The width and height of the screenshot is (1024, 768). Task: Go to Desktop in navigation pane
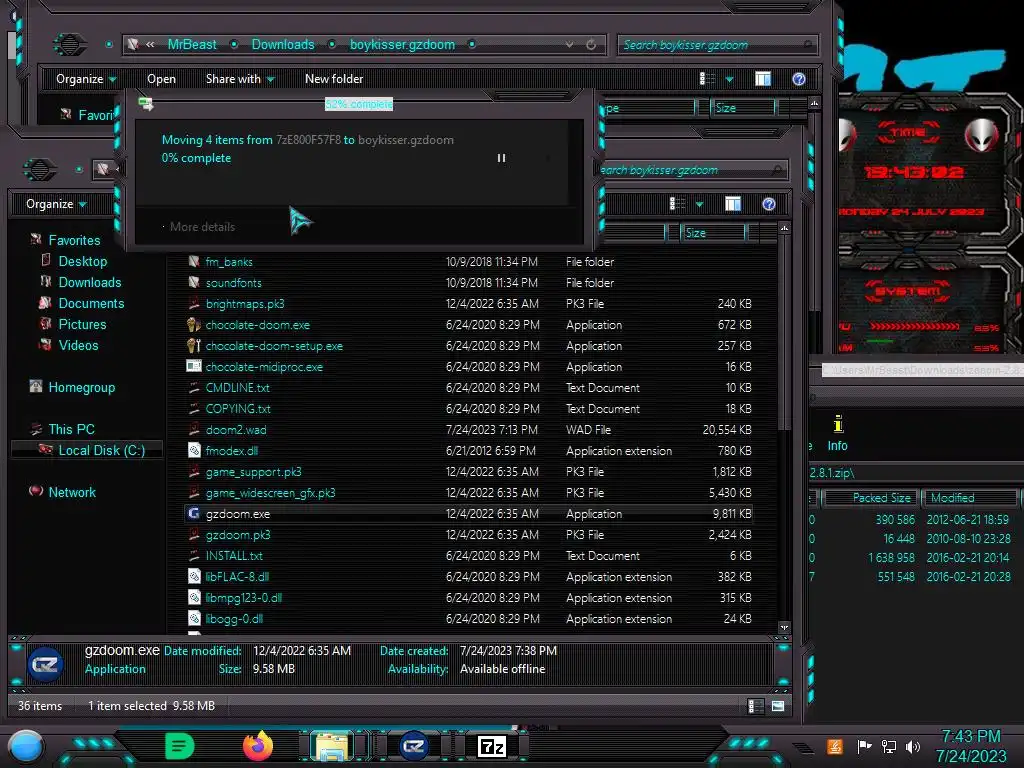(x=82, y=261)
